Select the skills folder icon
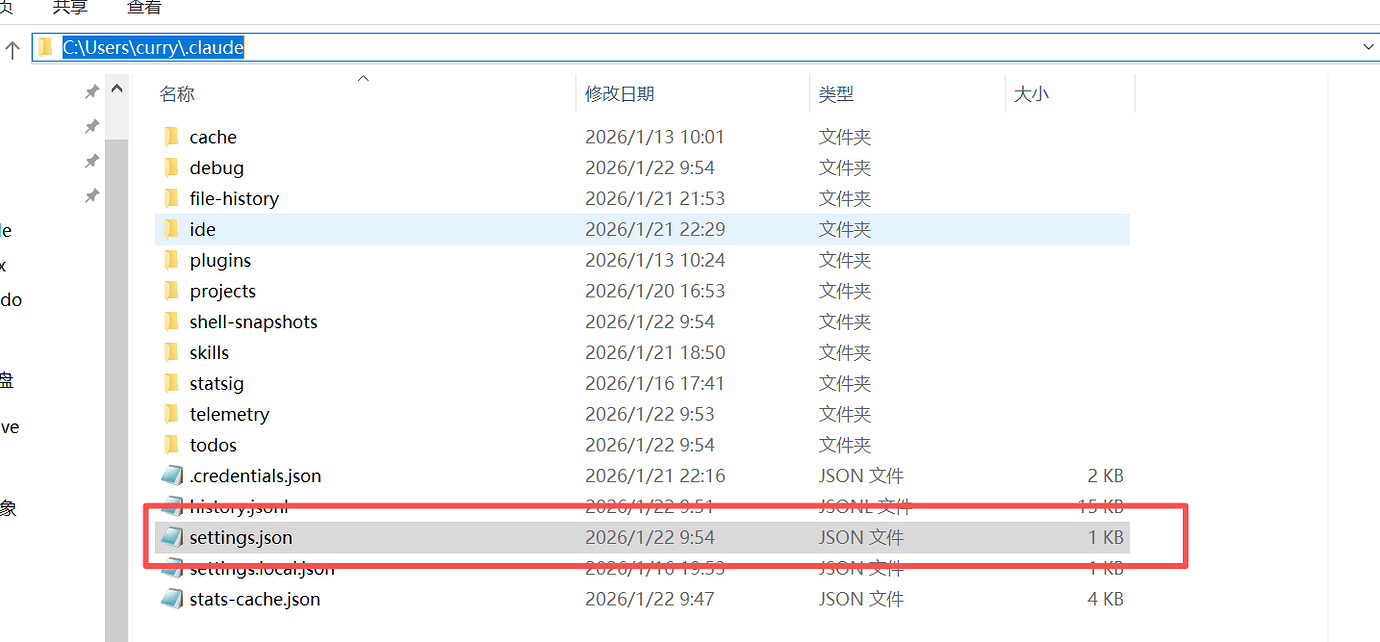The image size is (1380, 642). coord(171,353)
